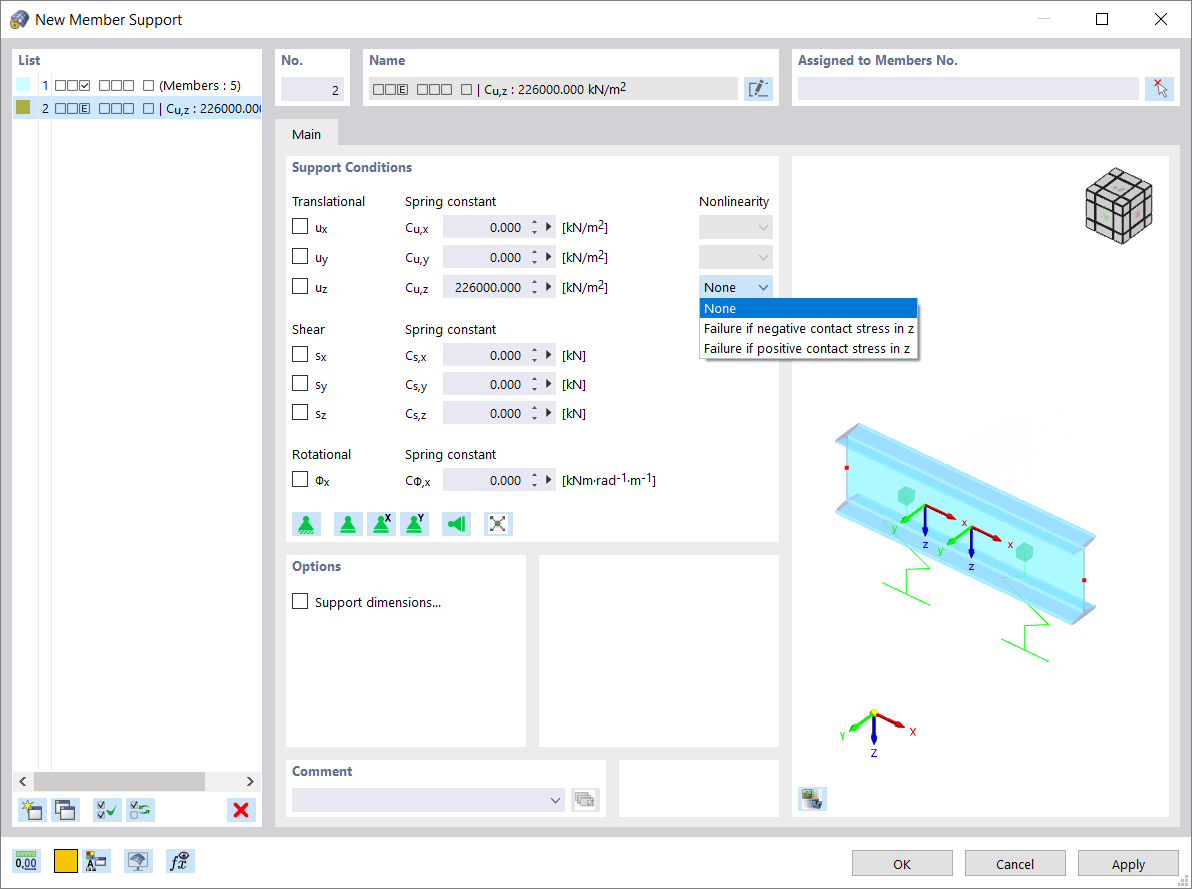
Task: Click the Cu,z spring constant value field
Action: click(484, 287)
